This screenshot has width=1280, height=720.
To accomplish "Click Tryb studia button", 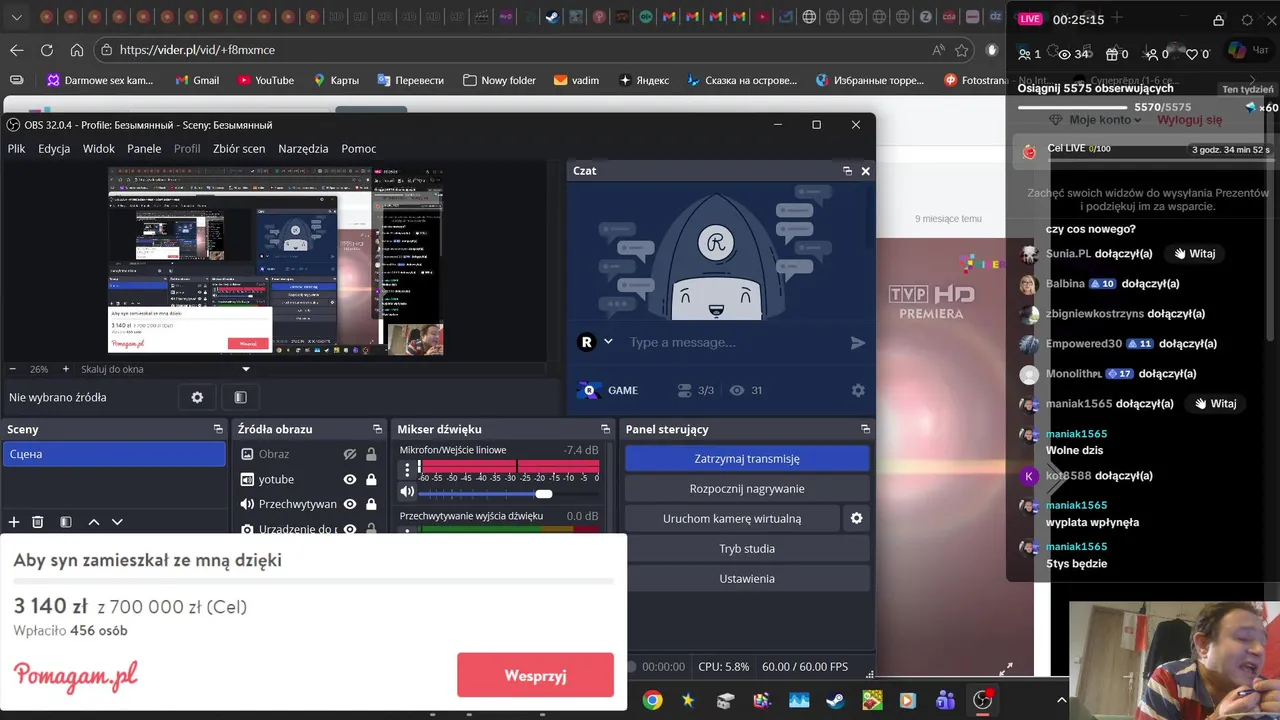I will point(747,549).
